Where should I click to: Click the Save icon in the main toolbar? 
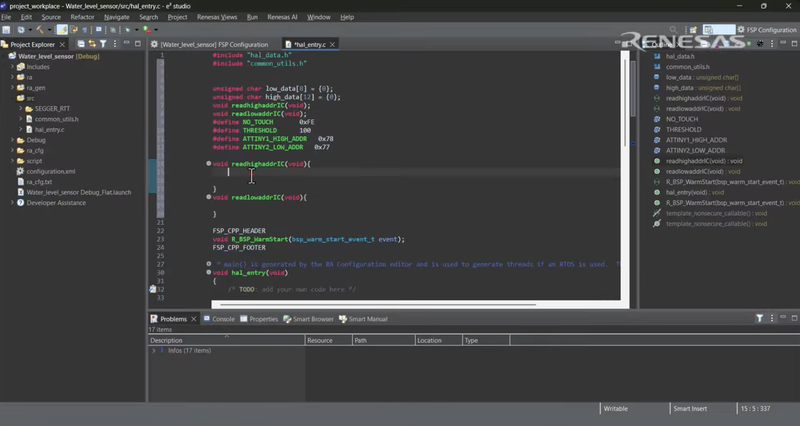pos(6,30)
